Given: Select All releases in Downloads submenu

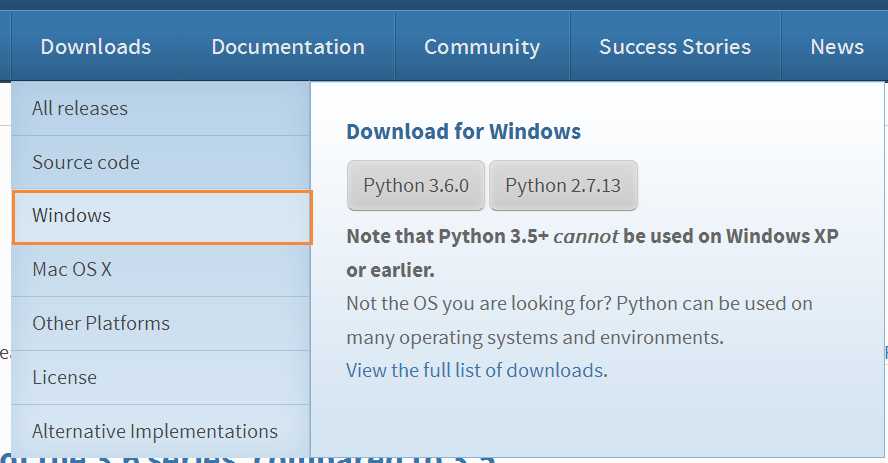Looking at the screenshot, I should pos(161,109).
